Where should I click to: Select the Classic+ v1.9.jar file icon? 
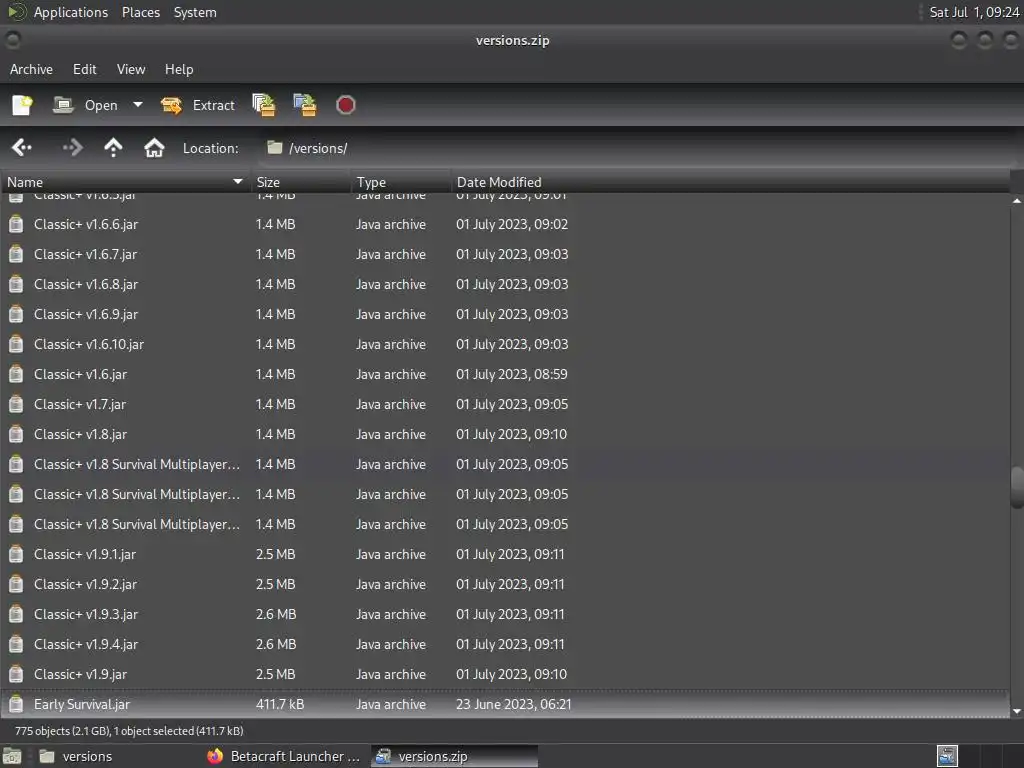click(x=16, y=675)
